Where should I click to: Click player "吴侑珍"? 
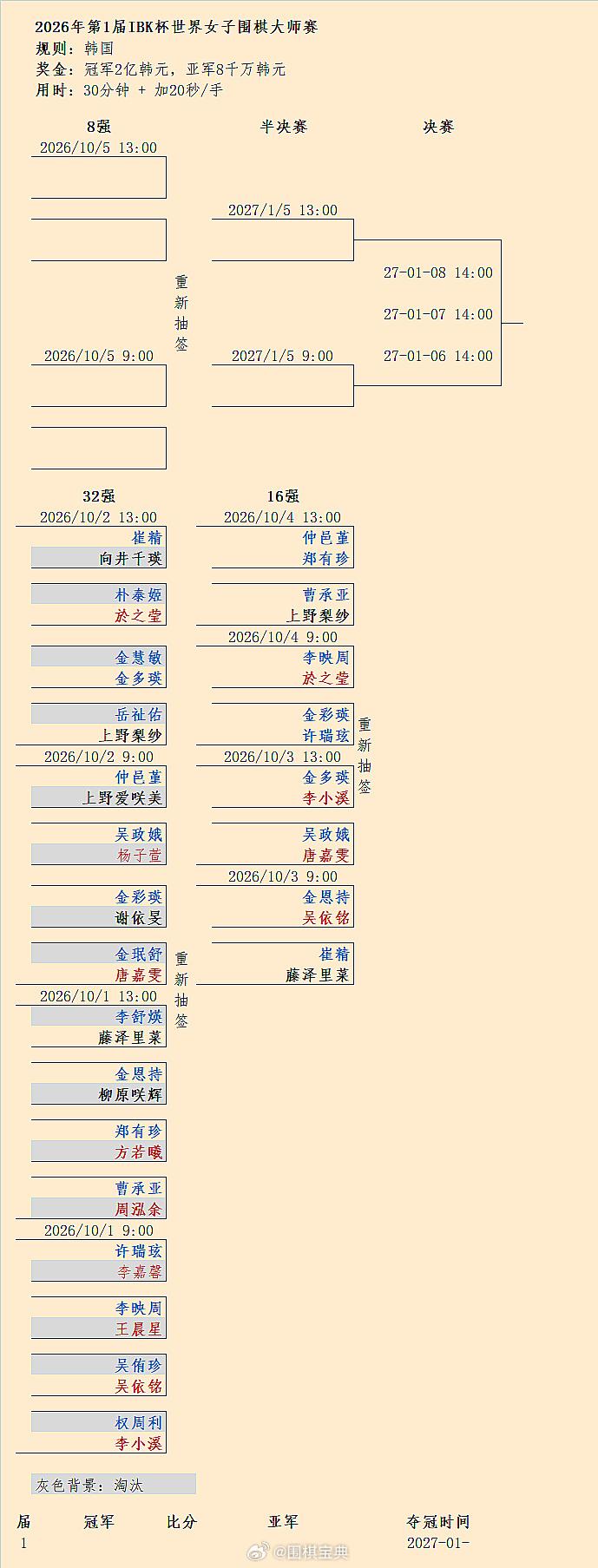coord(139,1366)
